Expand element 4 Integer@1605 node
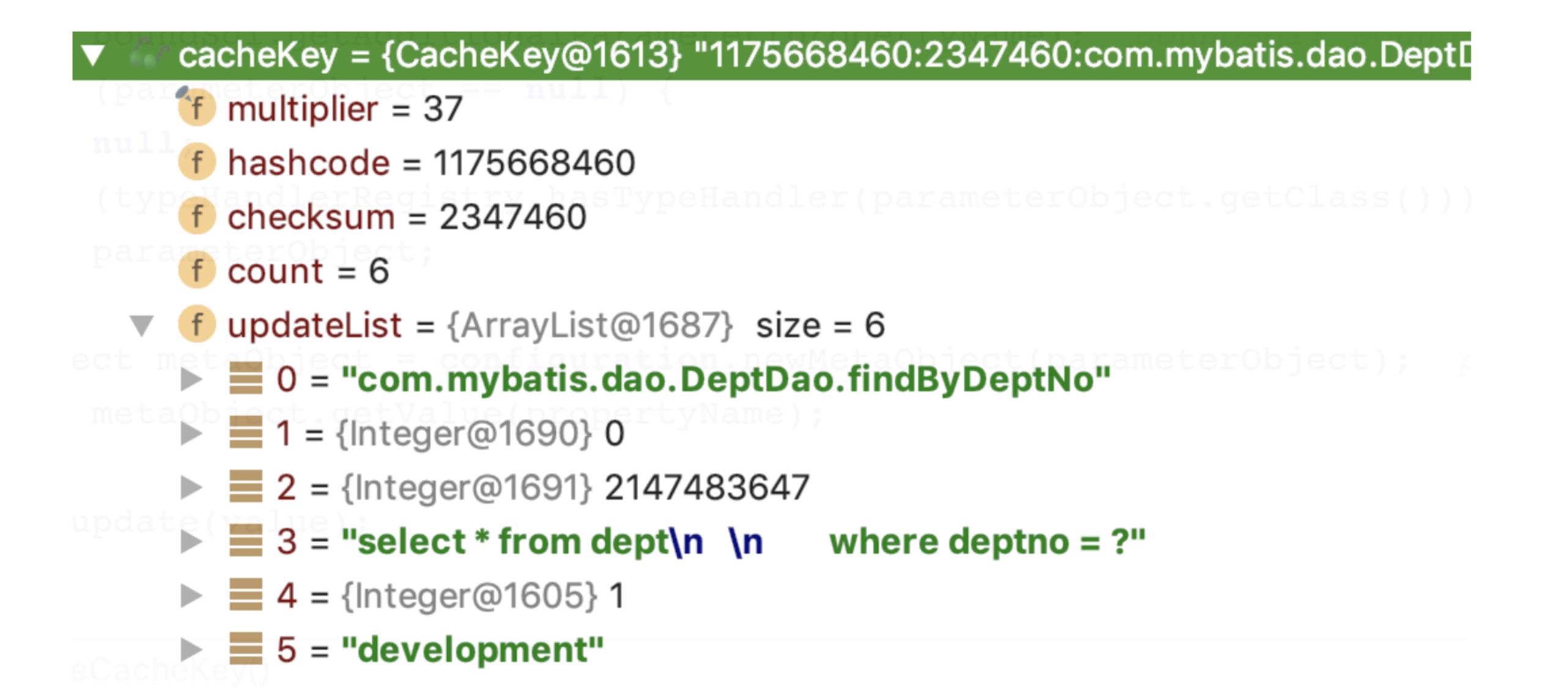Image resolution: width=1568 pixels, height=692 pixels. (x=191, y=595)
